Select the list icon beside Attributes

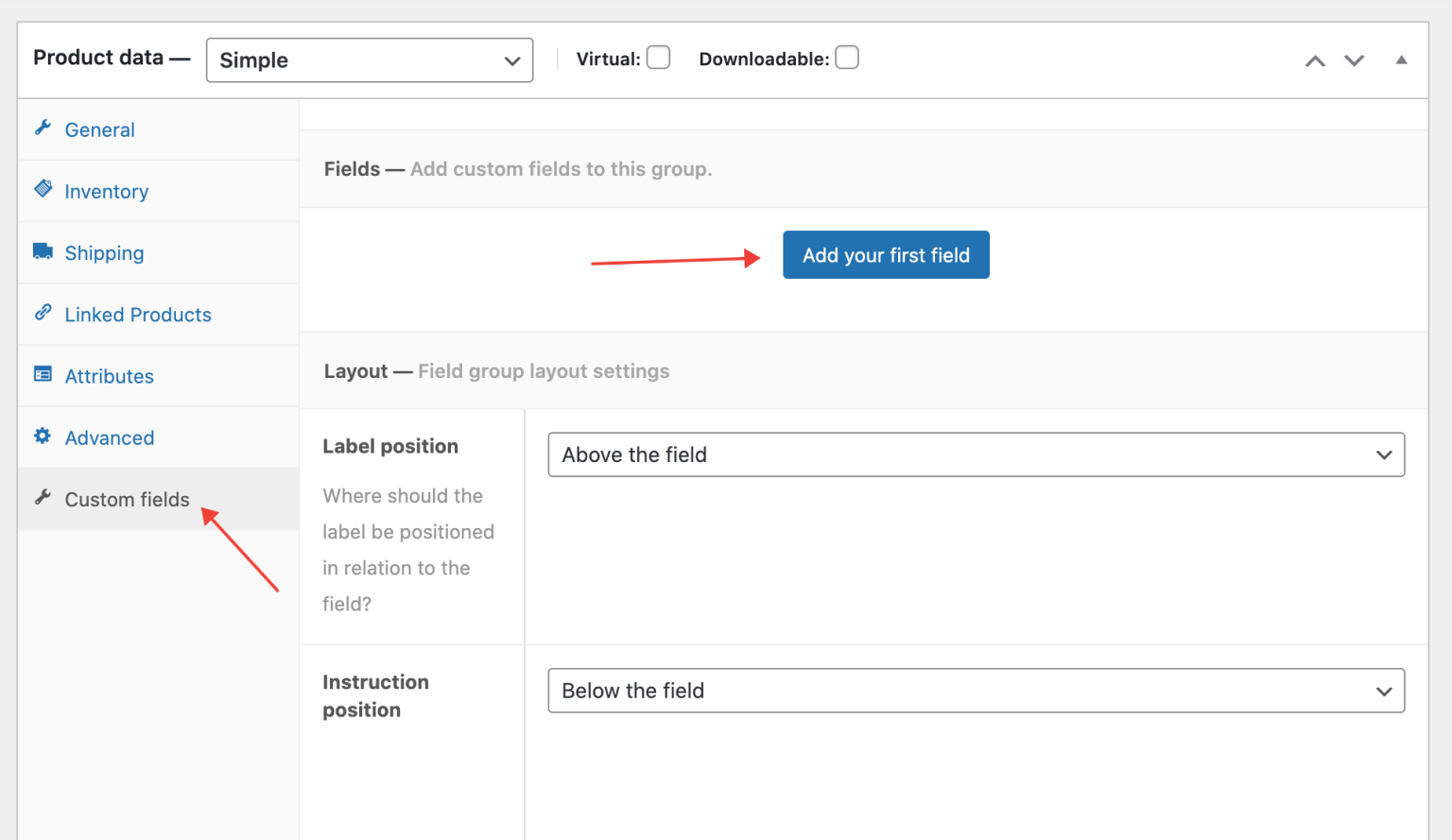click(x=43, y=374)
